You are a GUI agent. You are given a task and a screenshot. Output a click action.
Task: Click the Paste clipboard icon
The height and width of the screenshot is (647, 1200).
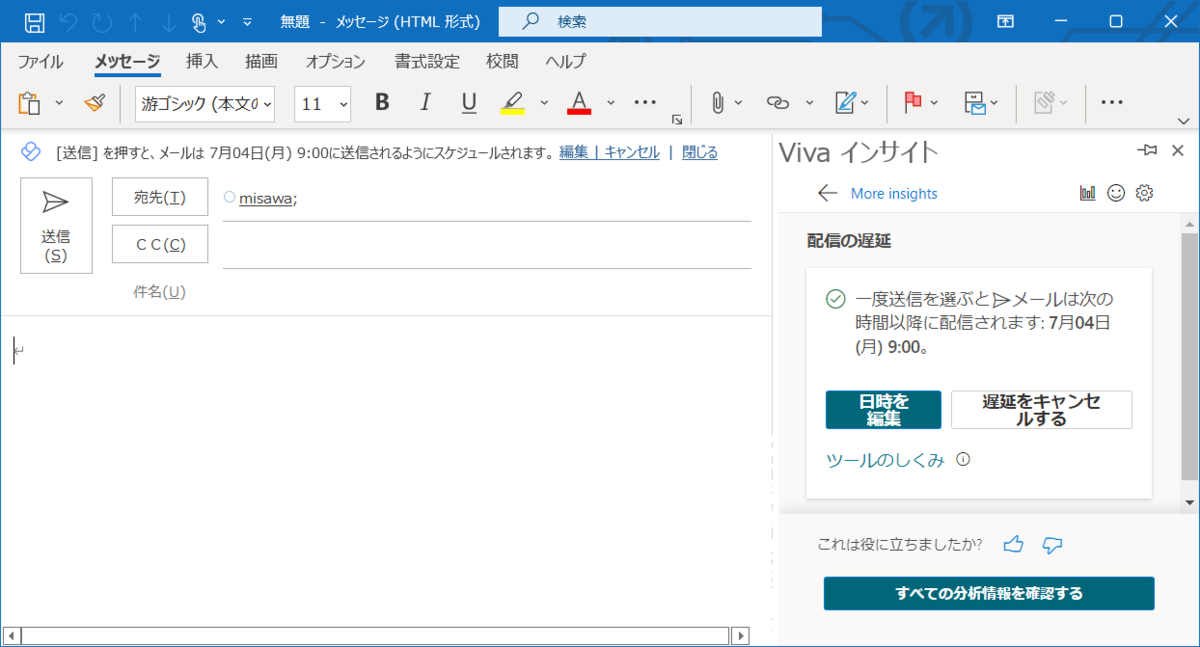coord(29,102)
